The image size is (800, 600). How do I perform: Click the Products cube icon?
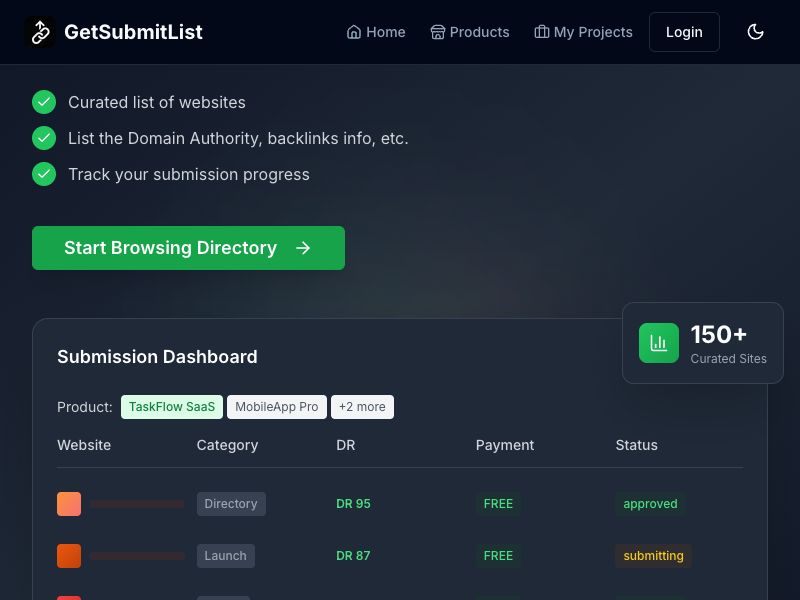pyautogui.click(x=437, y=32)
